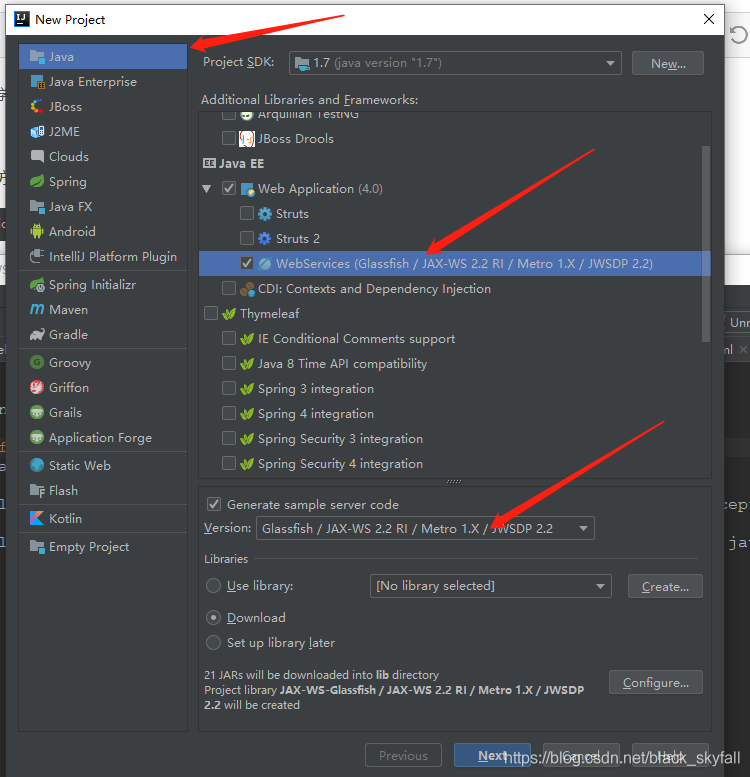Click the Struts 2 gear icon

click(x=265, y=238)
